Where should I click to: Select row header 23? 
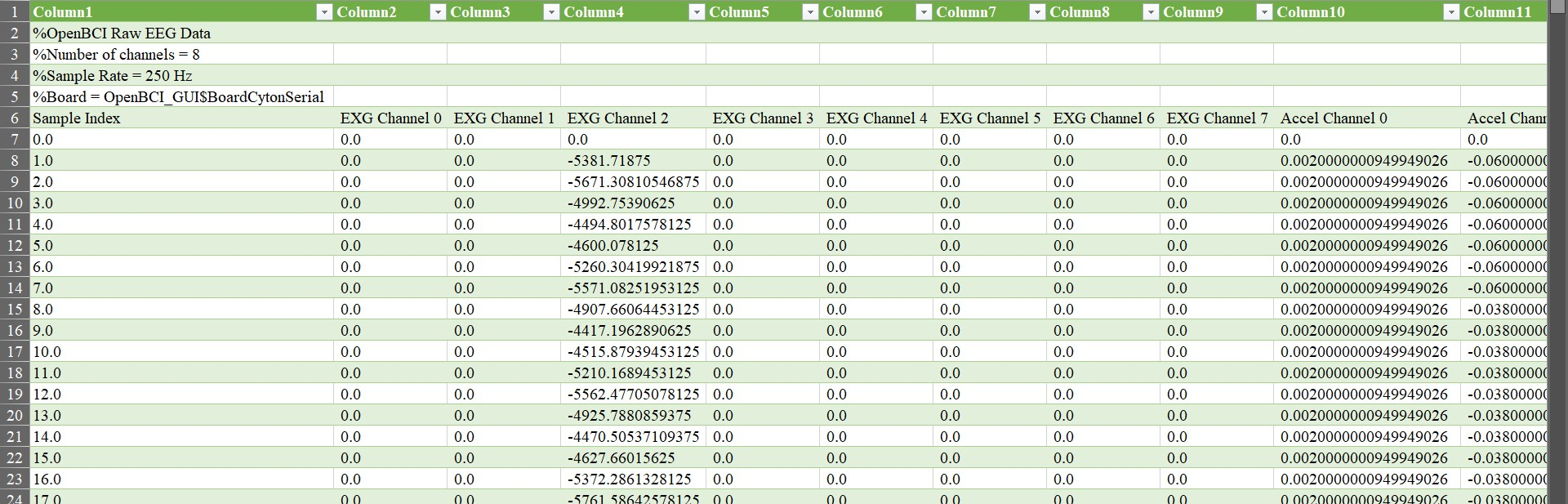pyautogui.click(x=15, y=479)
